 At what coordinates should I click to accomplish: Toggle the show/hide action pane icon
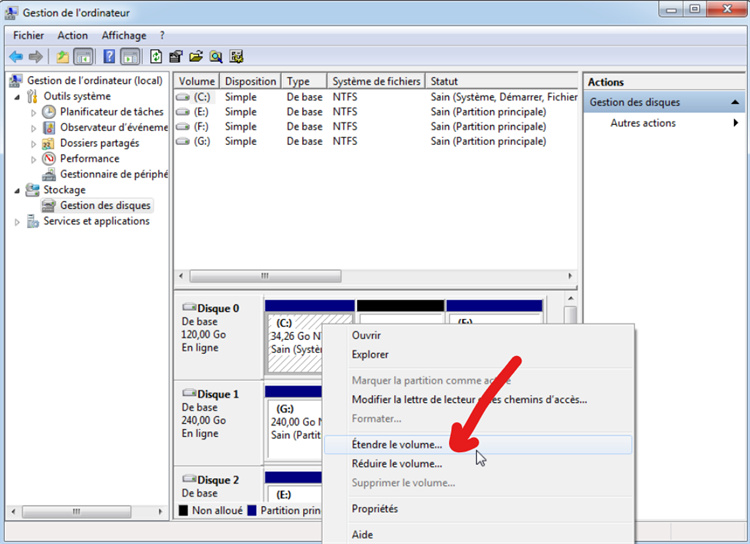pyautogui.click(x=130, y=57)
